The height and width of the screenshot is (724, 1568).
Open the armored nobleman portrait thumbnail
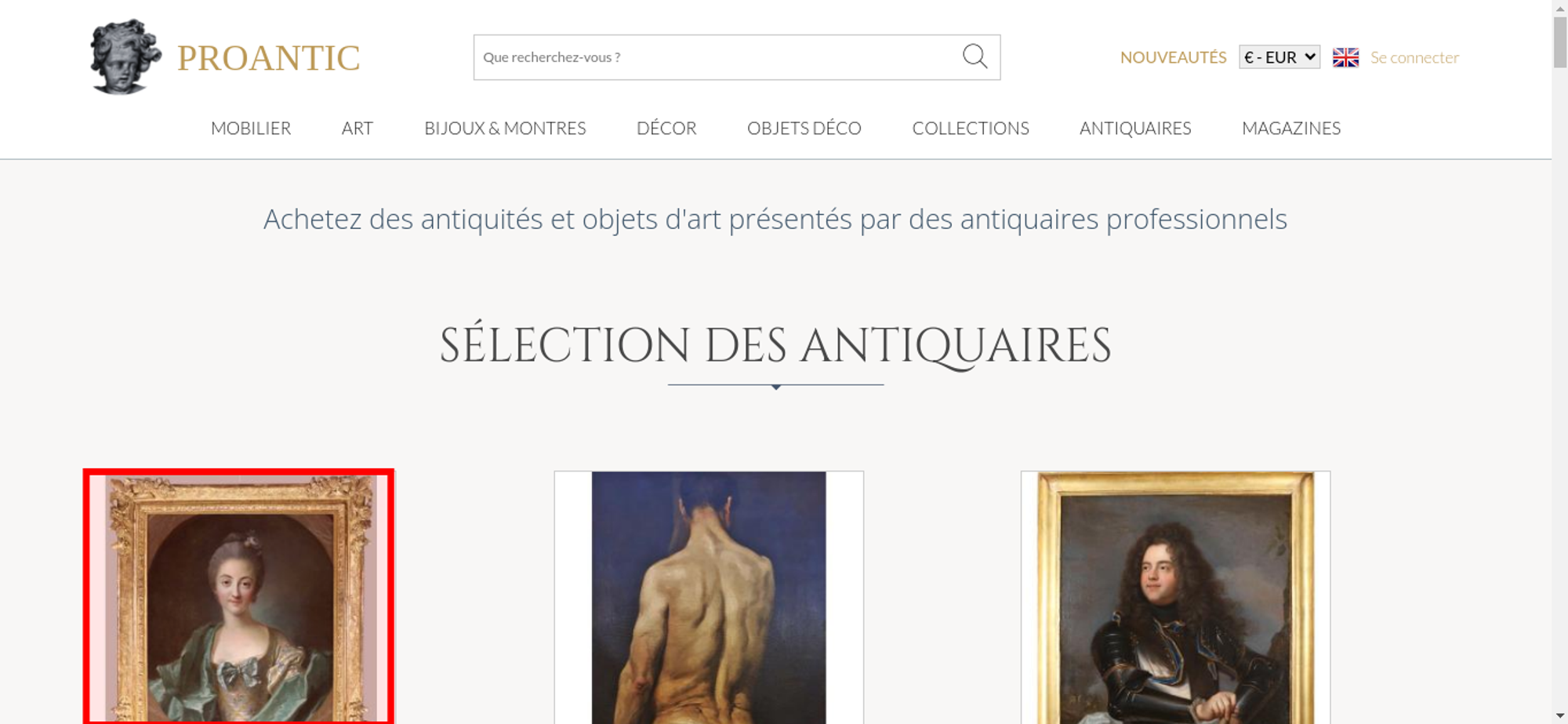tap(1175, 597)
